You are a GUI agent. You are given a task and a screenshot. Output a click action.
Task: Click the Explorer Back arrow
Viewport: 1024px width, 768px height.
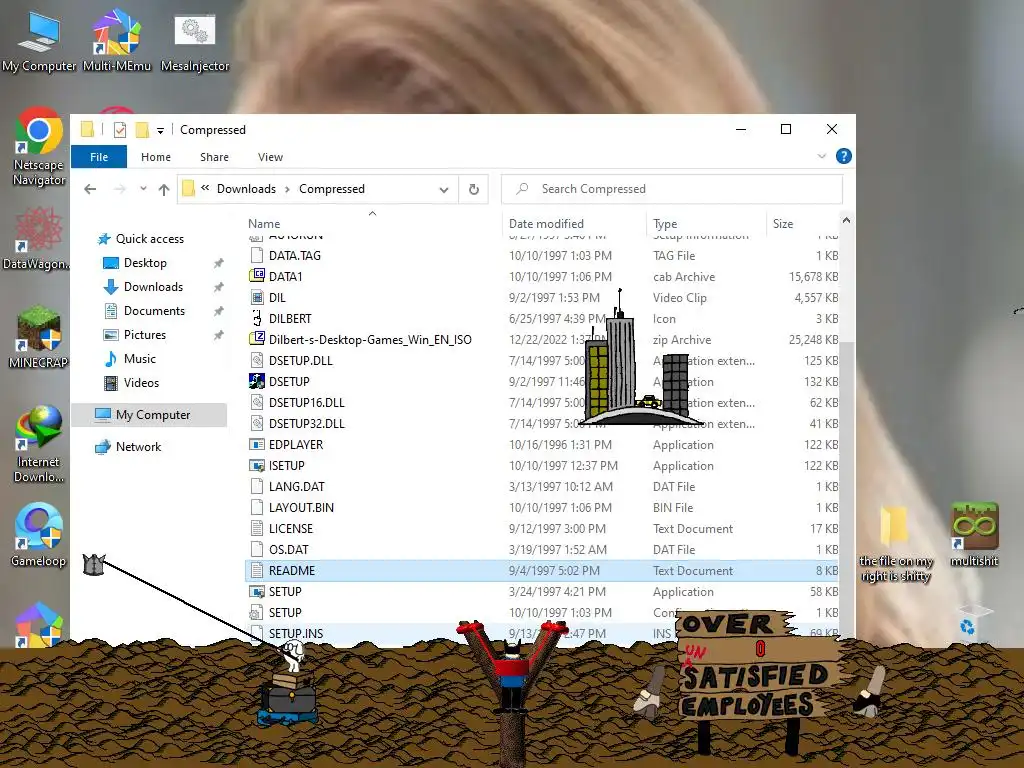coord(90,189)
